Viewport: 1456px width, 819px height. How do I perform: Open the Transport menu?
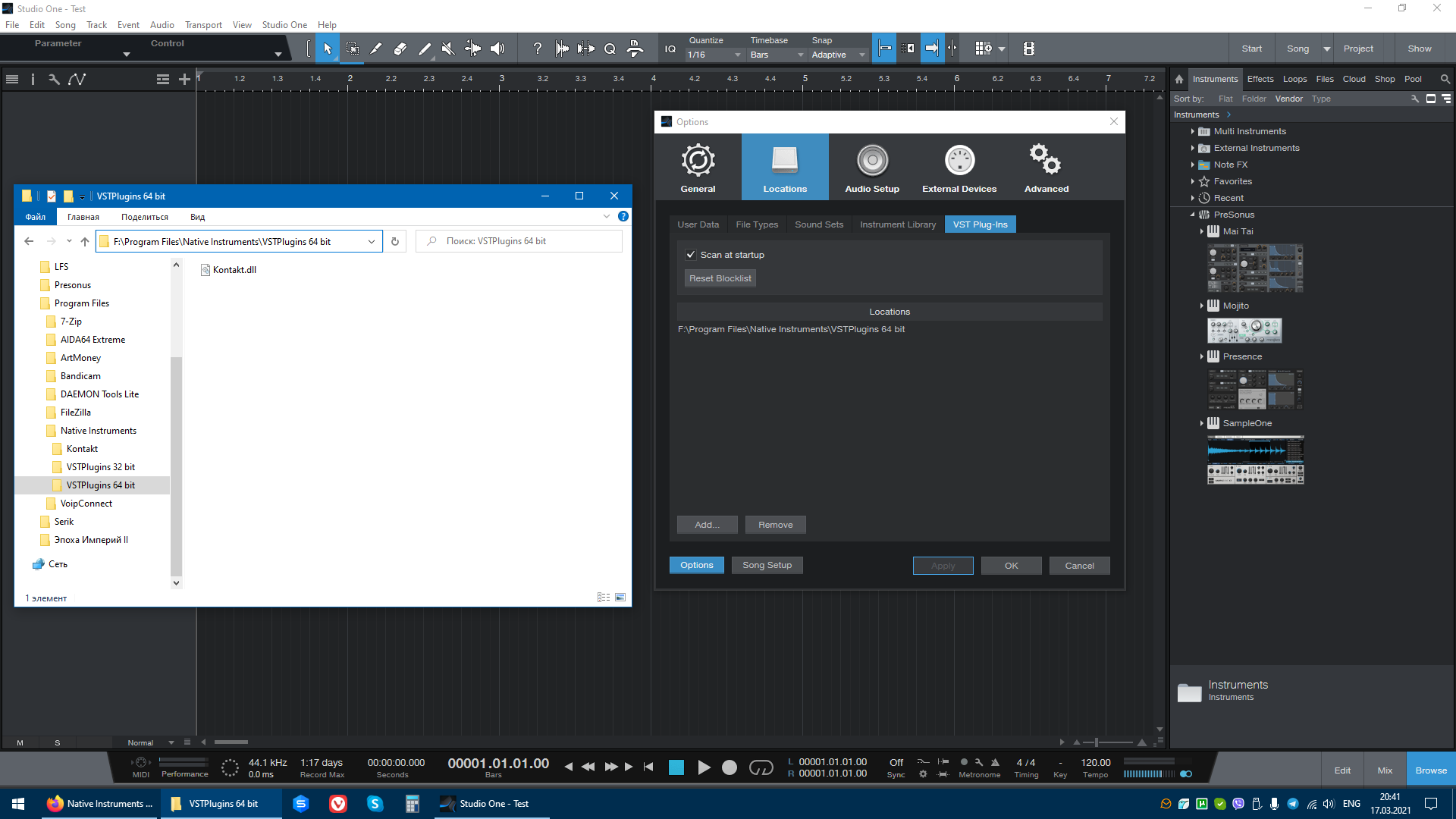[x=203, y=25]
